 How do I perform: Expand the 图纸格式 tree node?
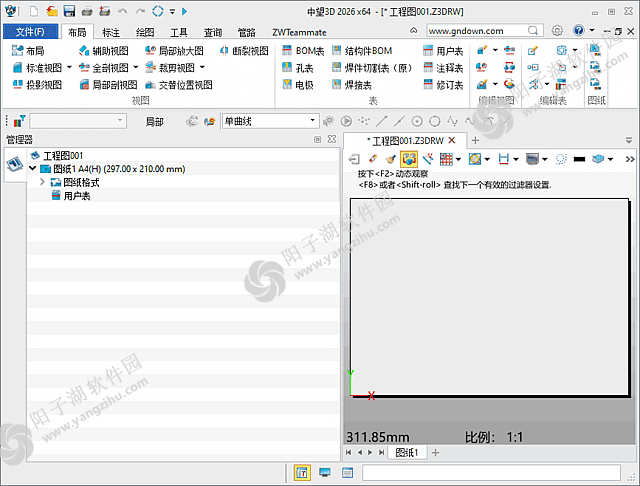42,182
